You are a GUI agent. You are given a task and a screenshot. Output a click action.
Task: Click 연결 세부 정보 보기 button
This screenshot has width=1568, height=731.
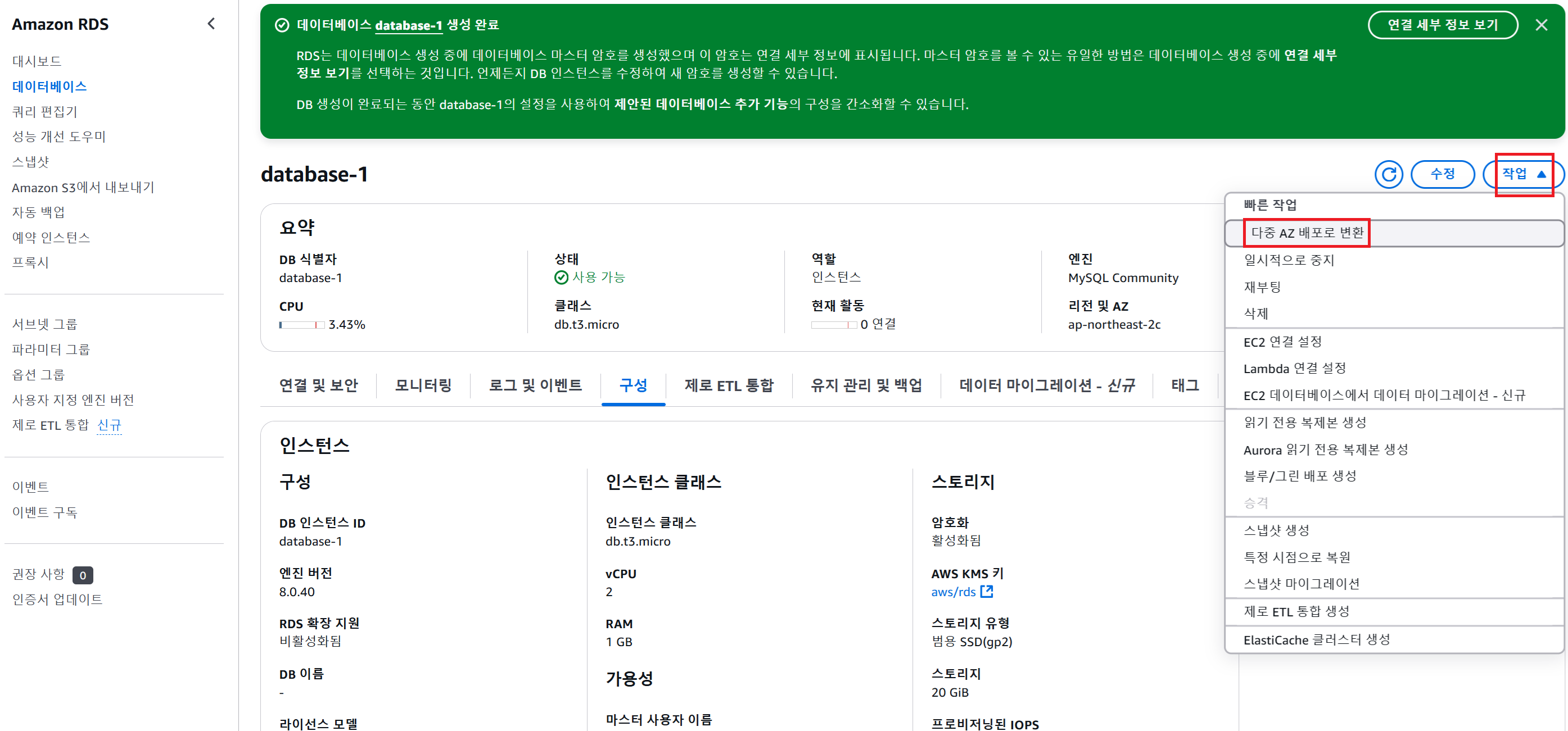pos(1442,25)
